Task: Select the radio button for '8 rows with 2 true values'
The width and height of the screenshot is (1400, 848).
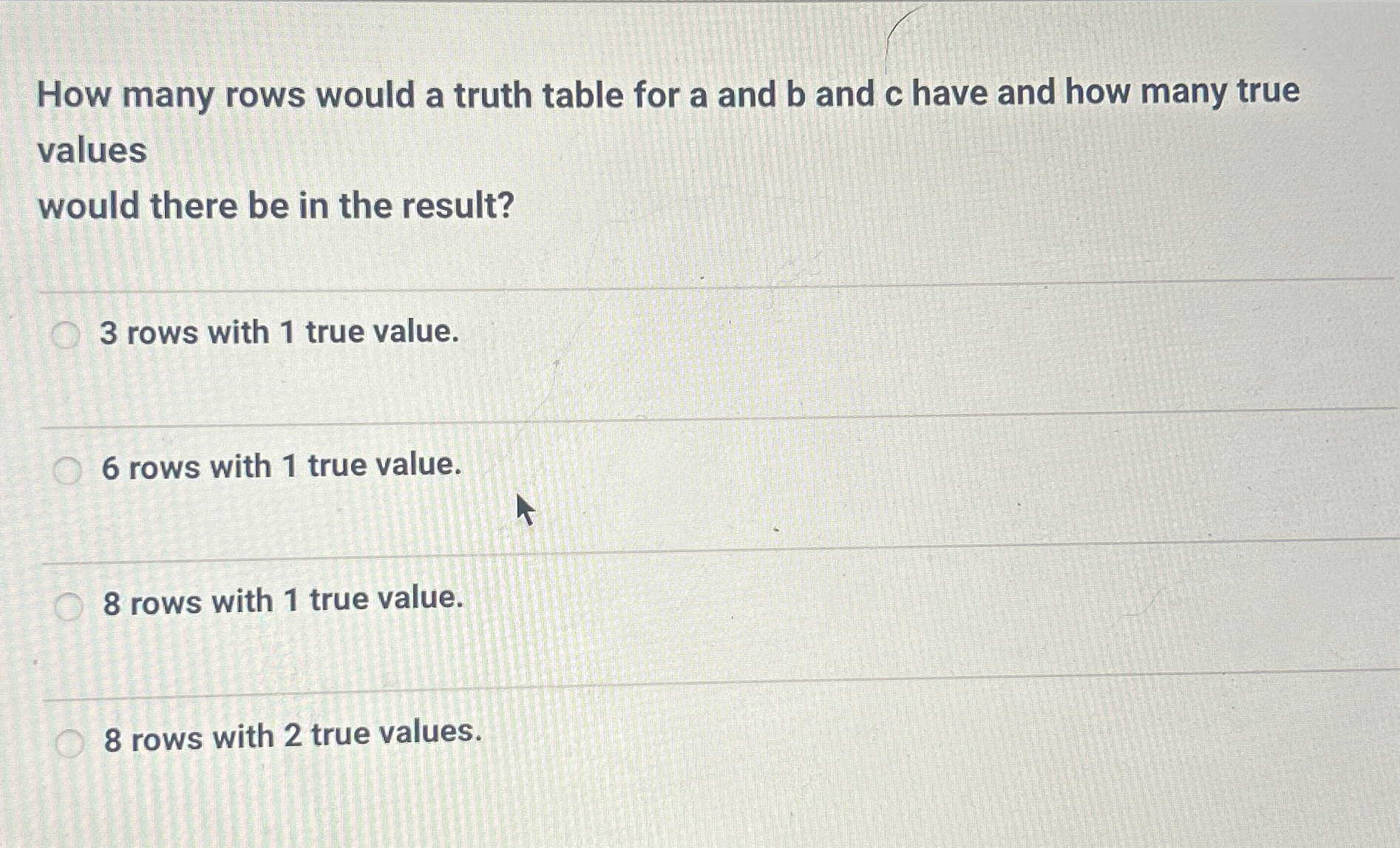Action: tap(69, 742)
